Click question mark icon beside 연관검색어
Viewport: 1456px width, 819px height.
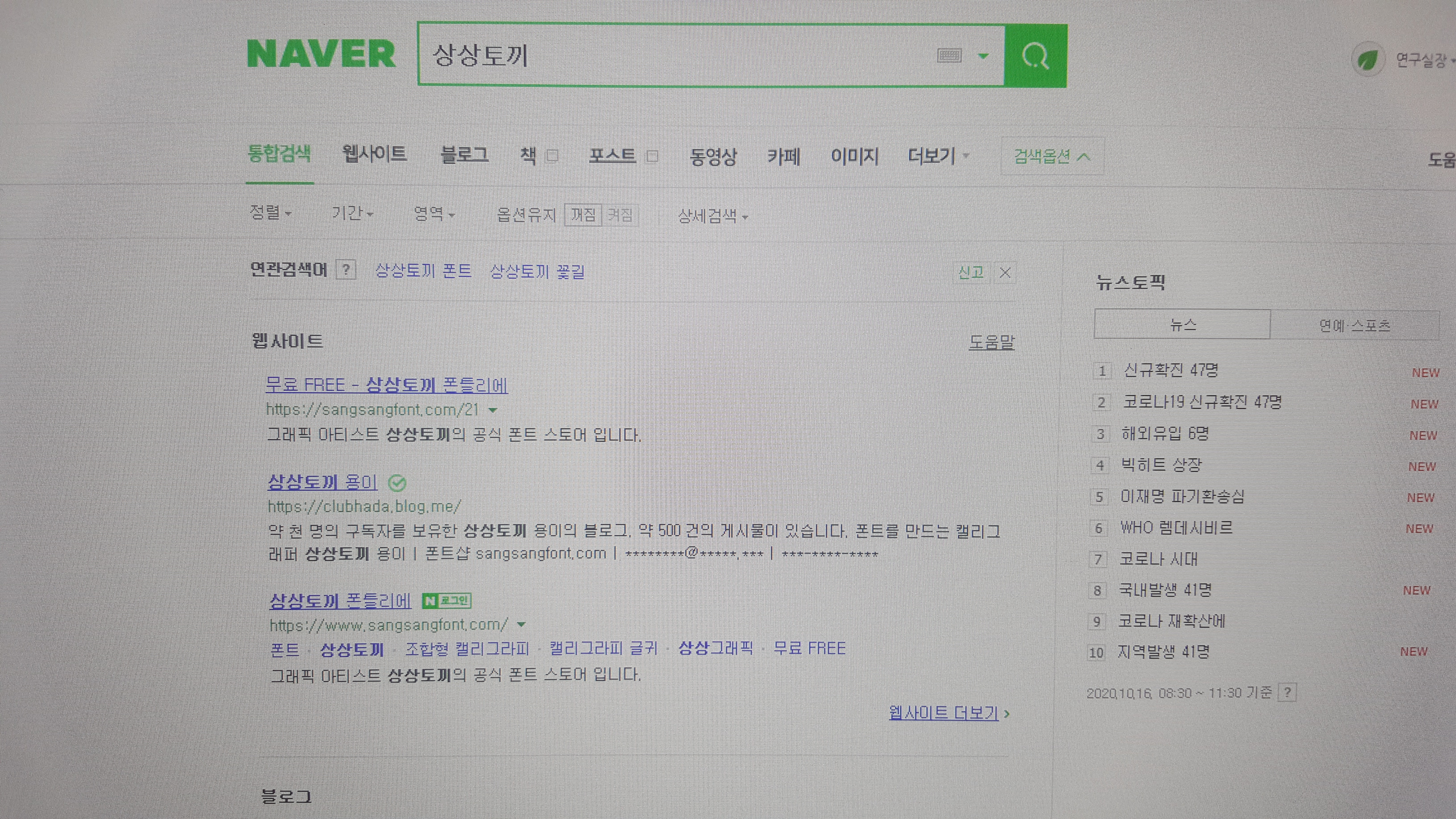(346, 269)
